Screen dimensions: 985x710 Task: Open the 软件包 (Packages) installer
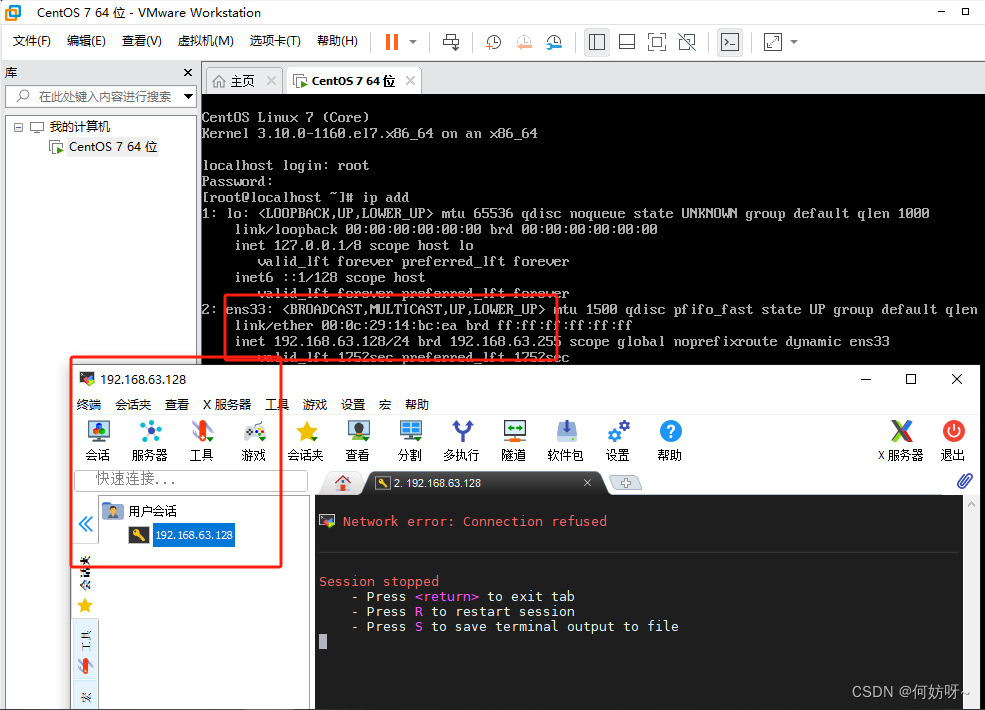(x=566, y=440)
